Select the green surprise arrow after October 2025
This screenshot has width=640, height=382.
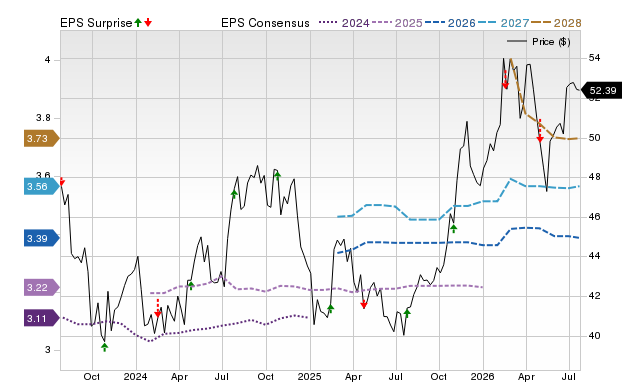pos(453,229)
